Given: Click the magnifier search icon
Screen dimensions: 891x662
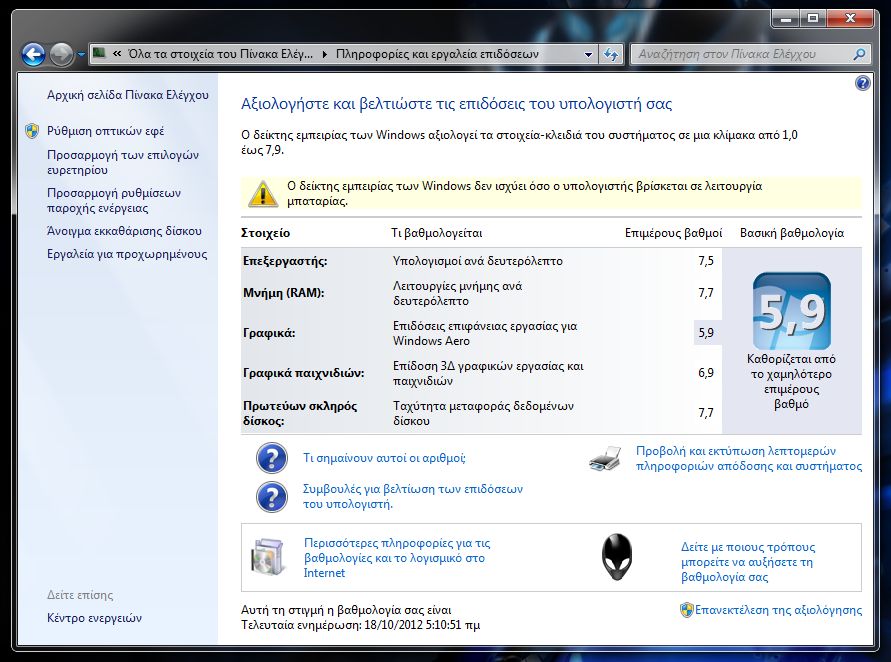Looking at the screenshot, I should pyautogui.click(x=860, y=55).
